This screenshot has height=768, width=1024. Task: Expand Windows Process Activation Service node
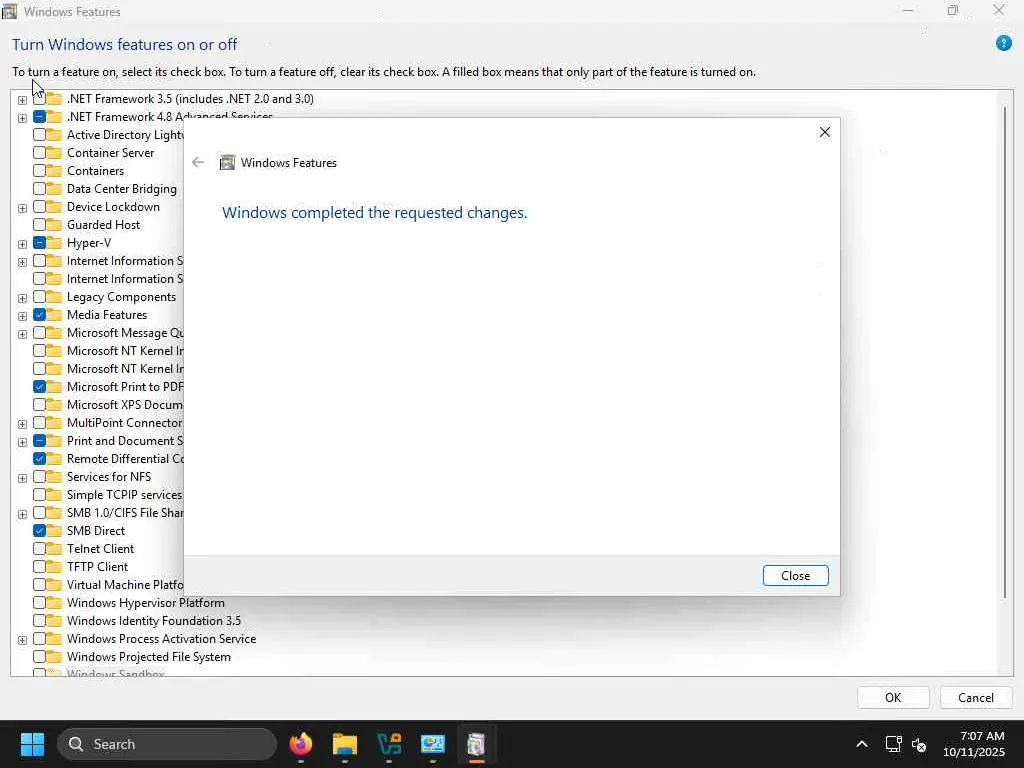[x=22, y=640]
